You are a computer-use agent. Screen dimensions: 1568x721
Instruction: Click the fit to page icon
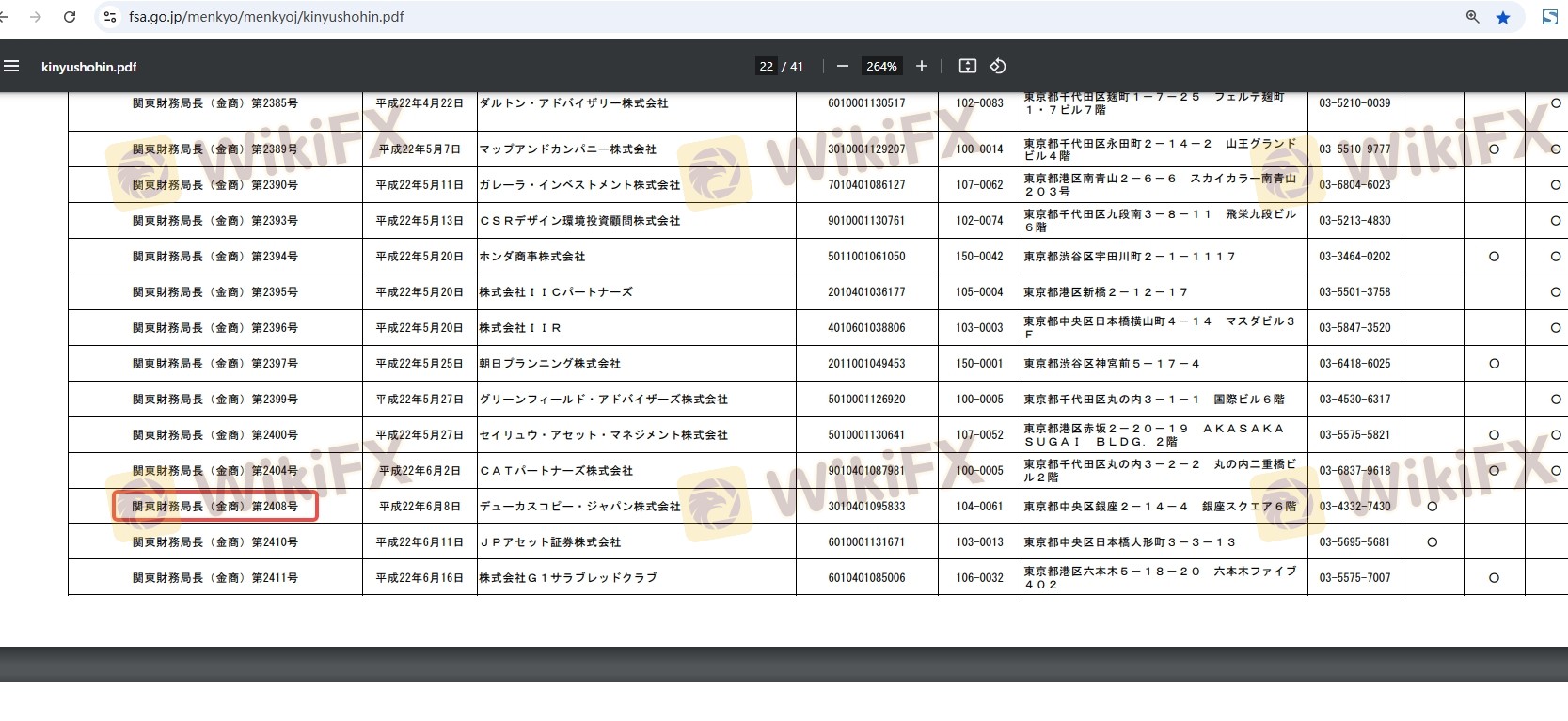pyautogui.click(x=967, y=66)
